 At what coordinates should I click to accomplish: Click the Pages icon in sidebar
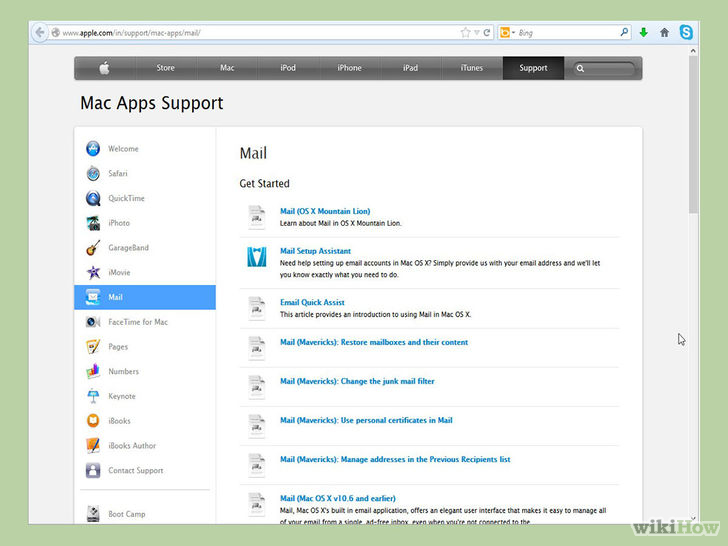pyautogui.click(x=93, y=346)
